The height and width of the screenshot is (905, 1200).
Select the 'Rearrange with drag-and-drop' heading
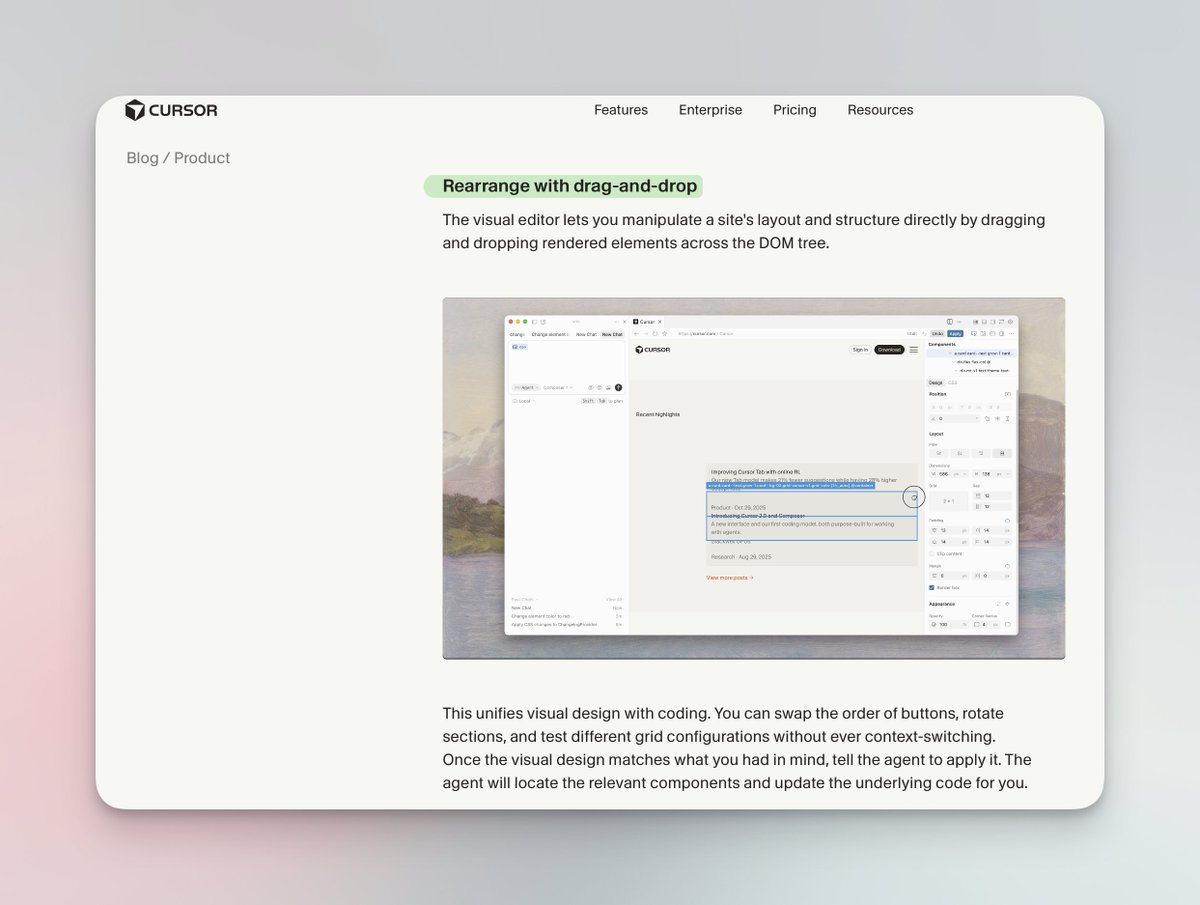(x=570, y=186)
